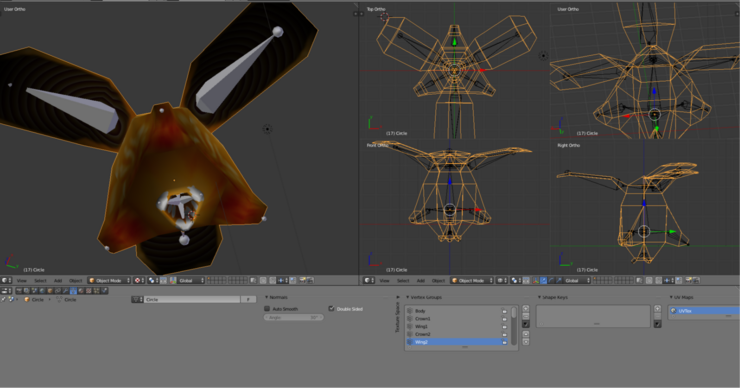740x388 pixels.
Task: Open the Object Data properties tab icon
Action: [73, 291]
